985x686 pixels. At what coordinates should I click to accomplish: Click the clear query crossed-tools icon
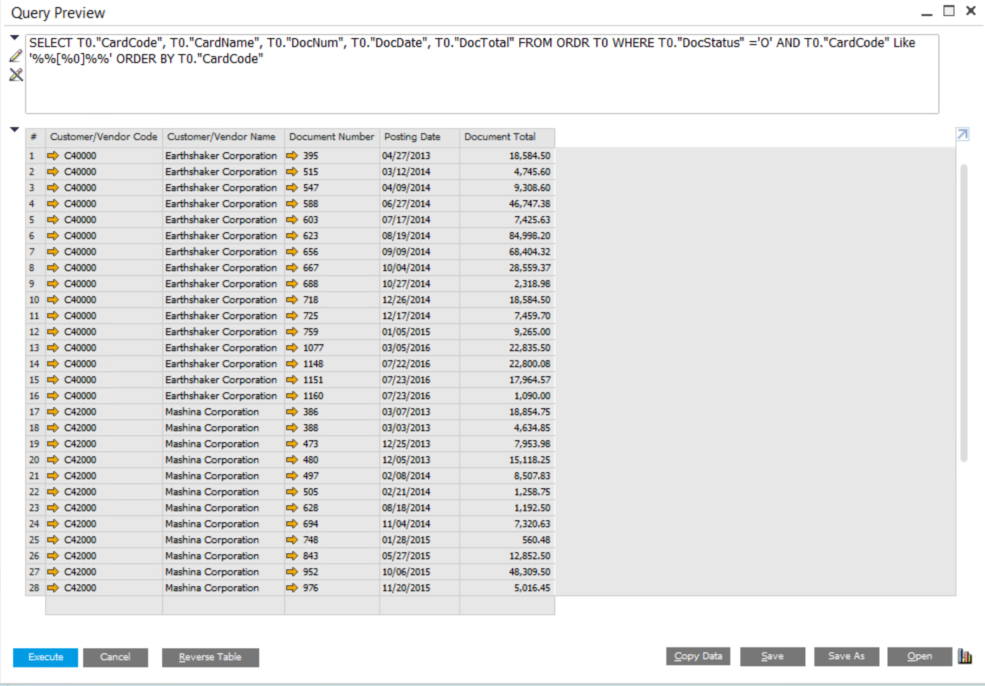click(16, 75)
